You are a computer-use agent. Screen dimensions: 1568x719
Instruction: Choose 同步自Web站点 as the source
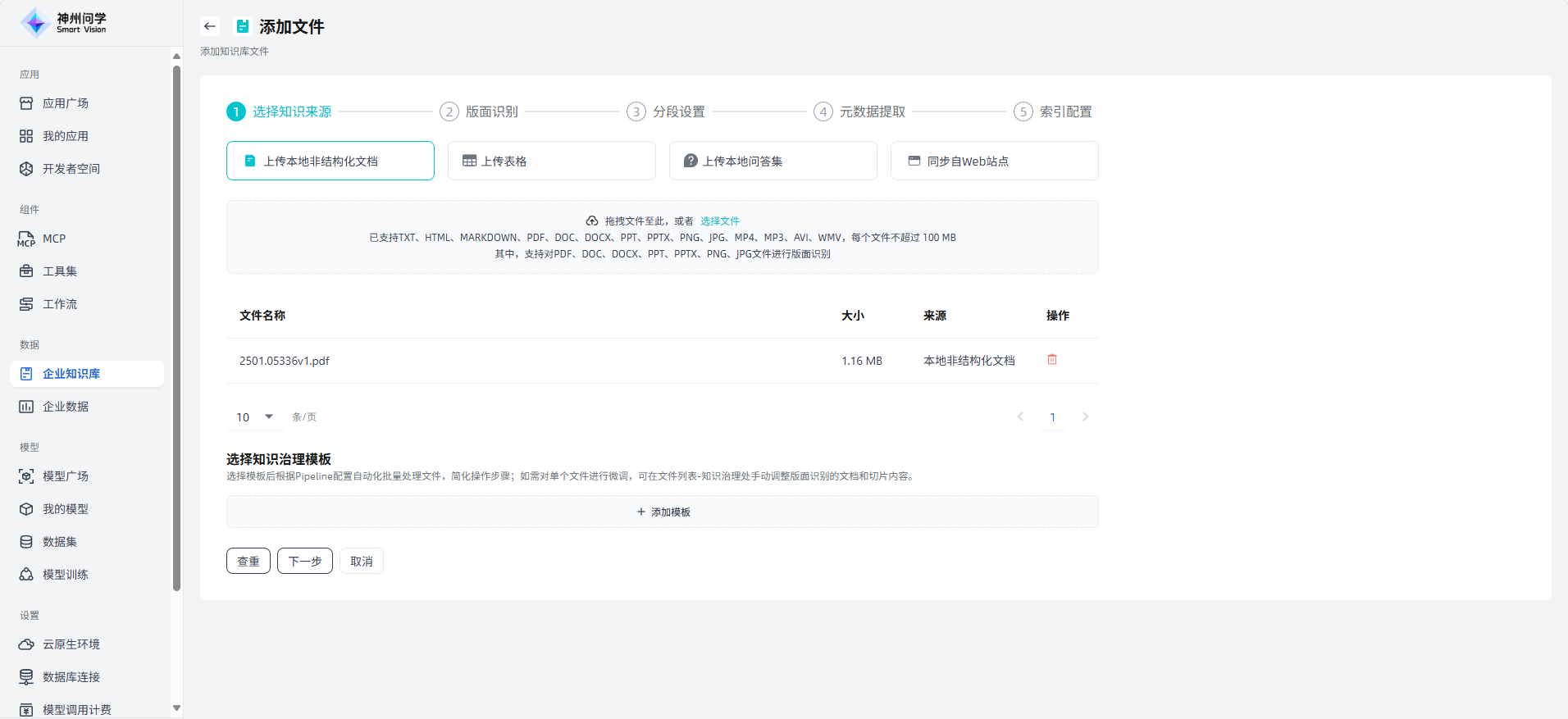994,161
